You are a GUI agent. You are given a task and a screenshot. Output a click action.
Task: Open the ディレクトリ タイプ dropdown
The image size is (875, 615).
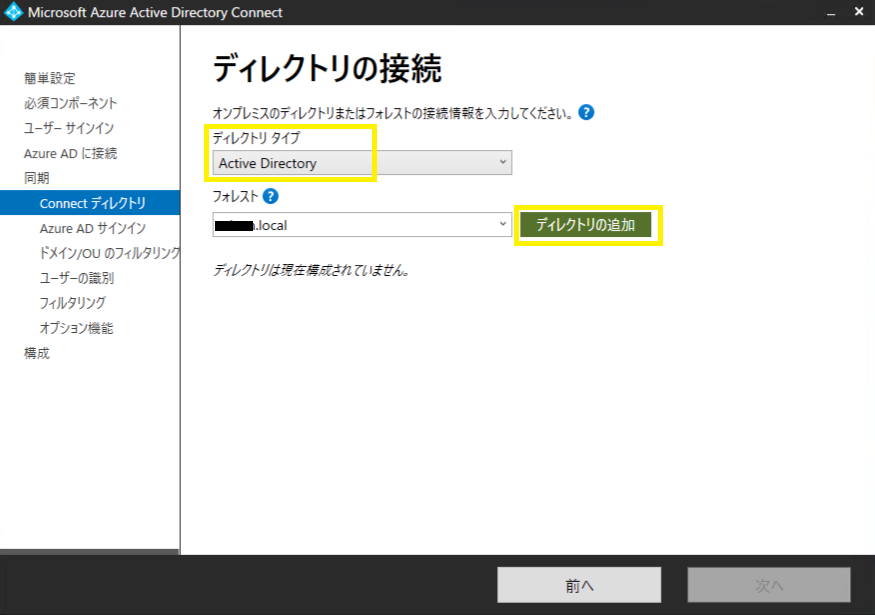coord(362,163)
